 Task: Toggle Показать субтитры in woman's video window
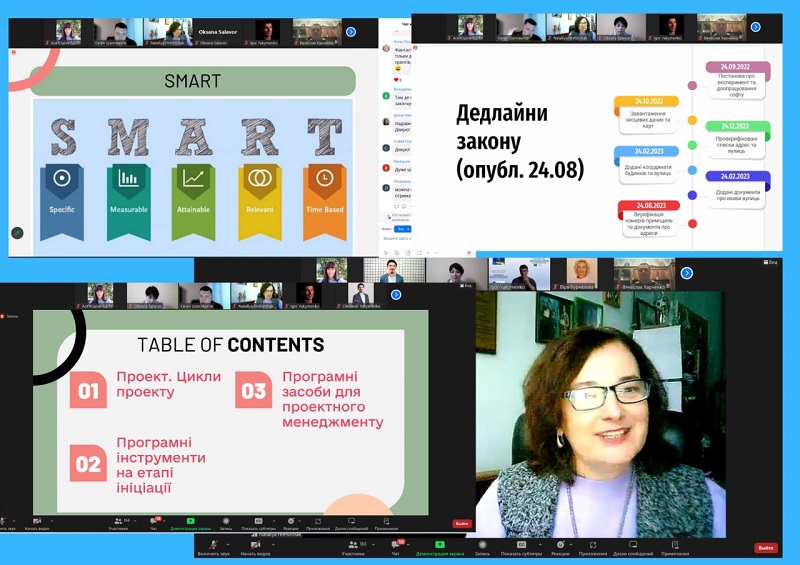(521, 547)
